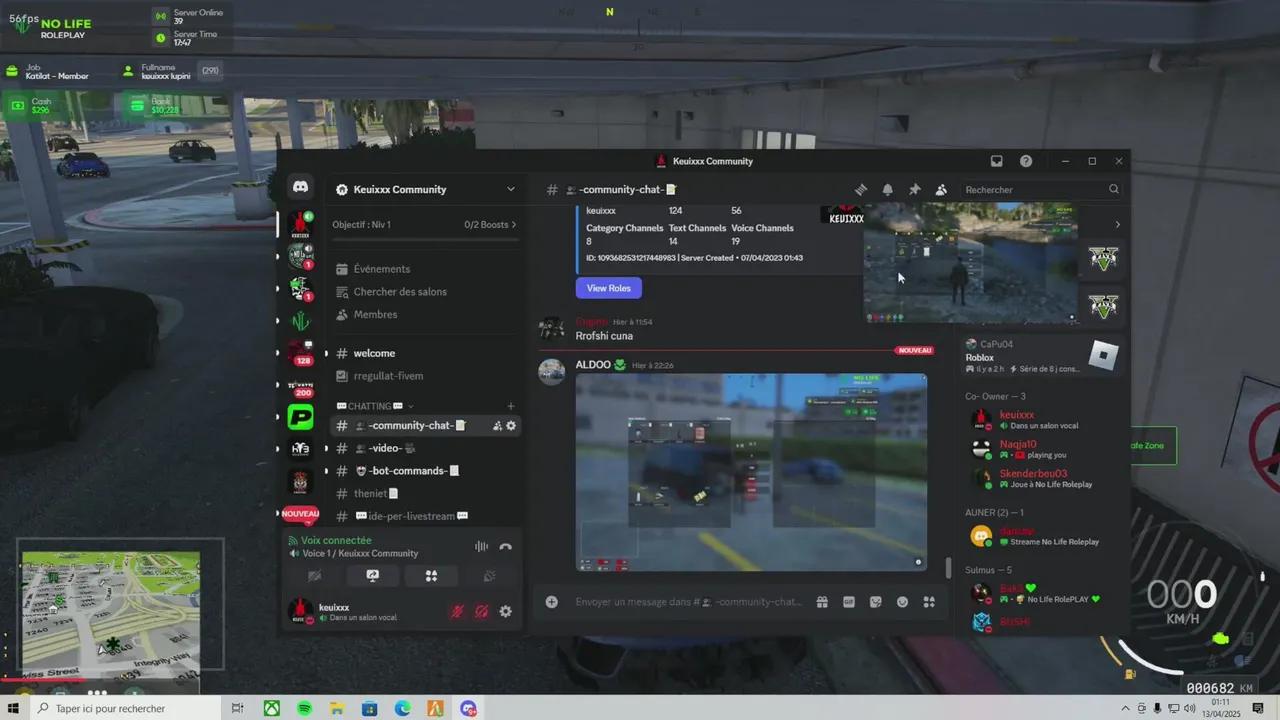The height and width of the screenshot is (720, 1280).
Task: Expand the stream panel right chevron
Action: click(1117, 225)
